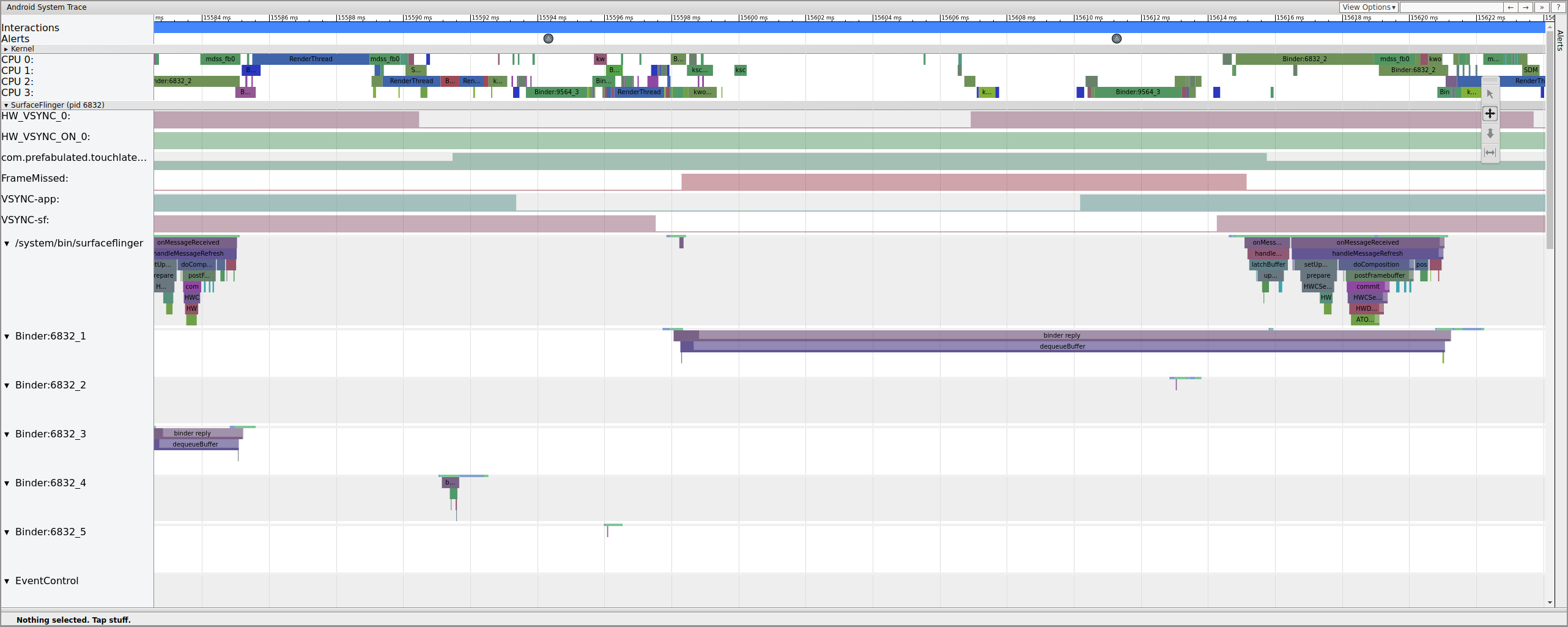This screenshot has width=1568, height=627.
Task: Switch to the zoom tool
Action: coord(1490,133)
